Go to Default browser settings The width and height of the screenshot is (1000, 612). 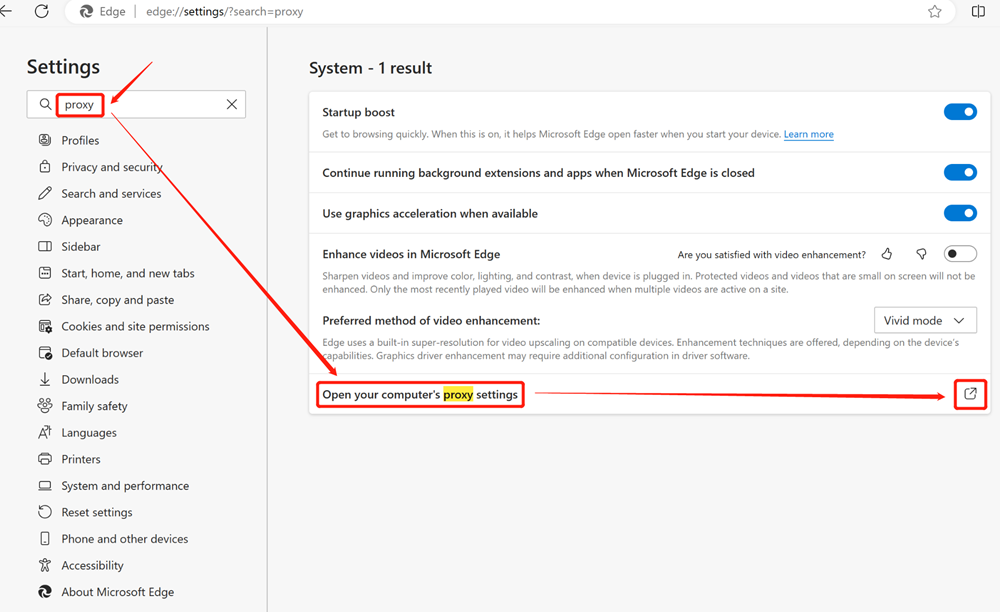pos(102,353)
